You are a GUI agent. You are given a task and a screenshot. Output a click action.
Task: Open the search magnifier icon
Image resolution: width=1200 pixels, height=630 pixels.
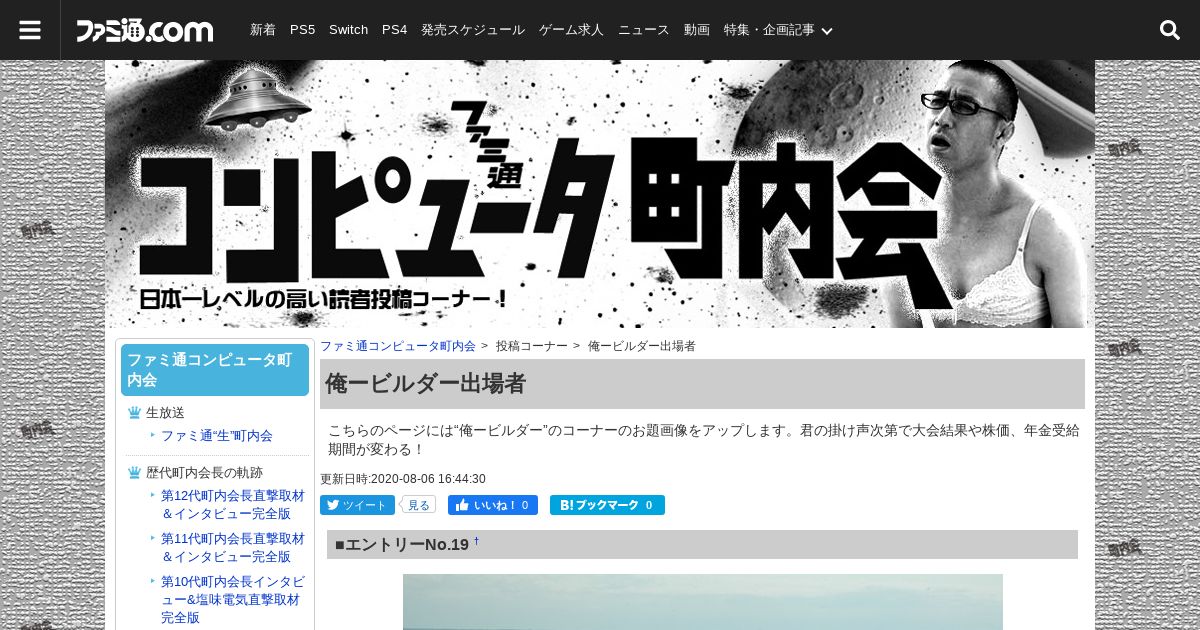click(1170, 30)
